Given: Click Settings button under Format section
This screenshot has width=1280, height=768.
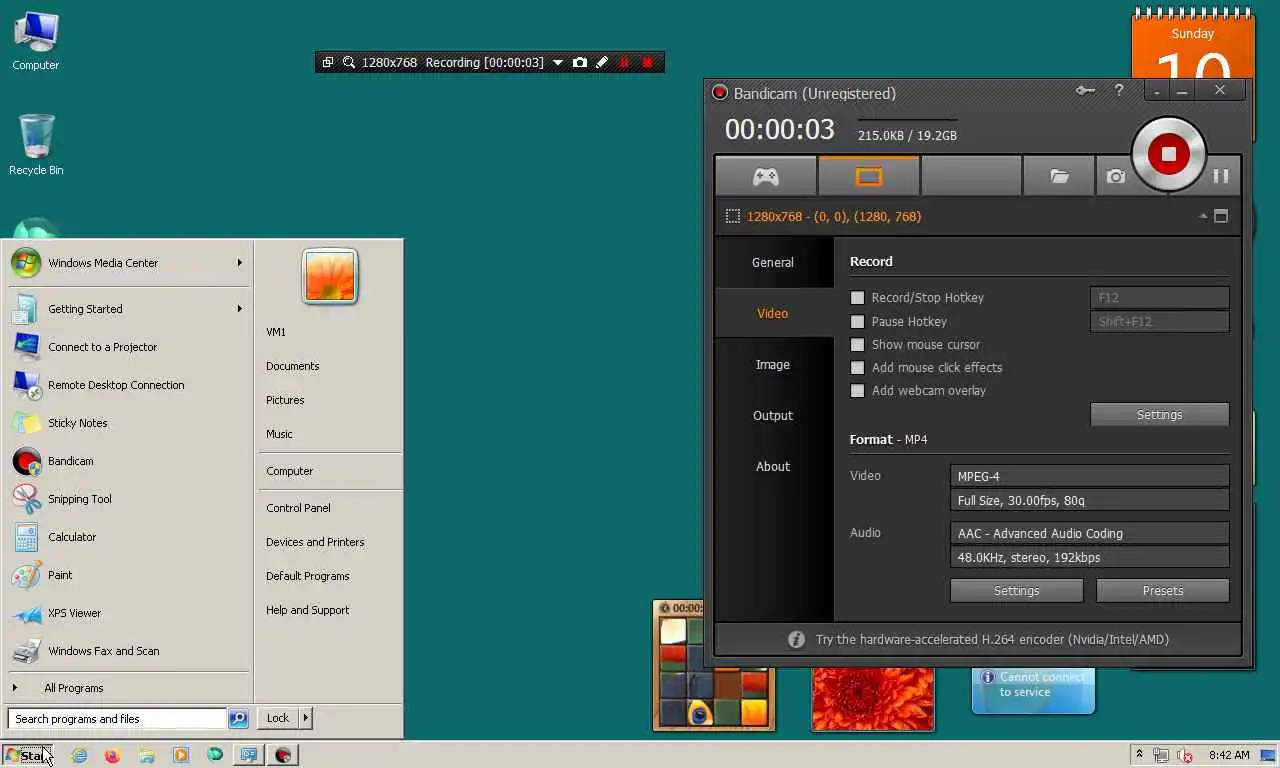Looking at the screenshot, I should coord(1016,591).
